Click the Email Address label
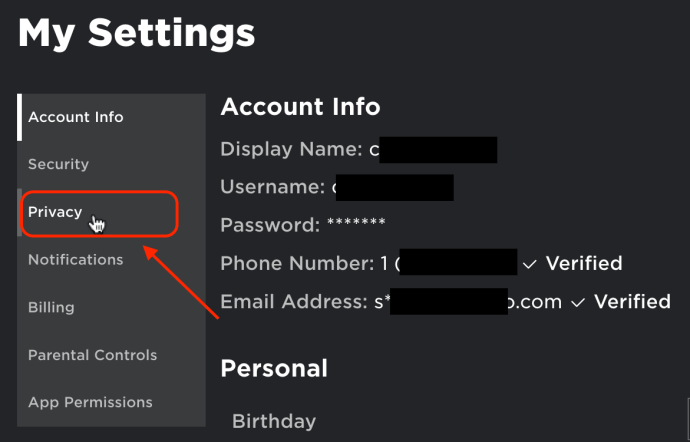 coord(294,302)
